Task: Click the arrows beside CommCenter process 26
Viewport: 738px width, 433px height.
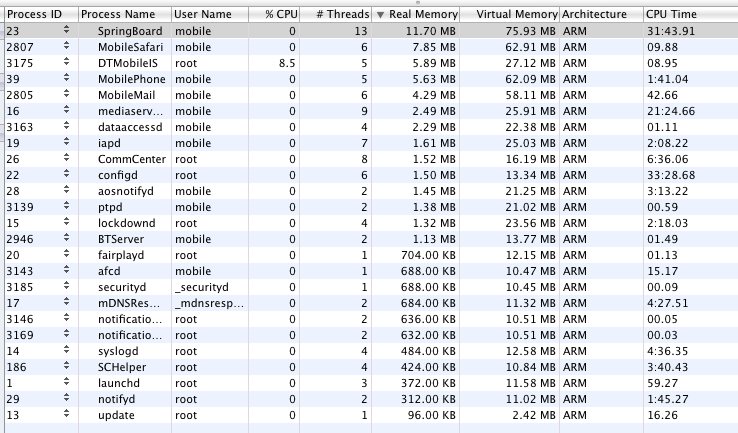Action: (66, 158)
